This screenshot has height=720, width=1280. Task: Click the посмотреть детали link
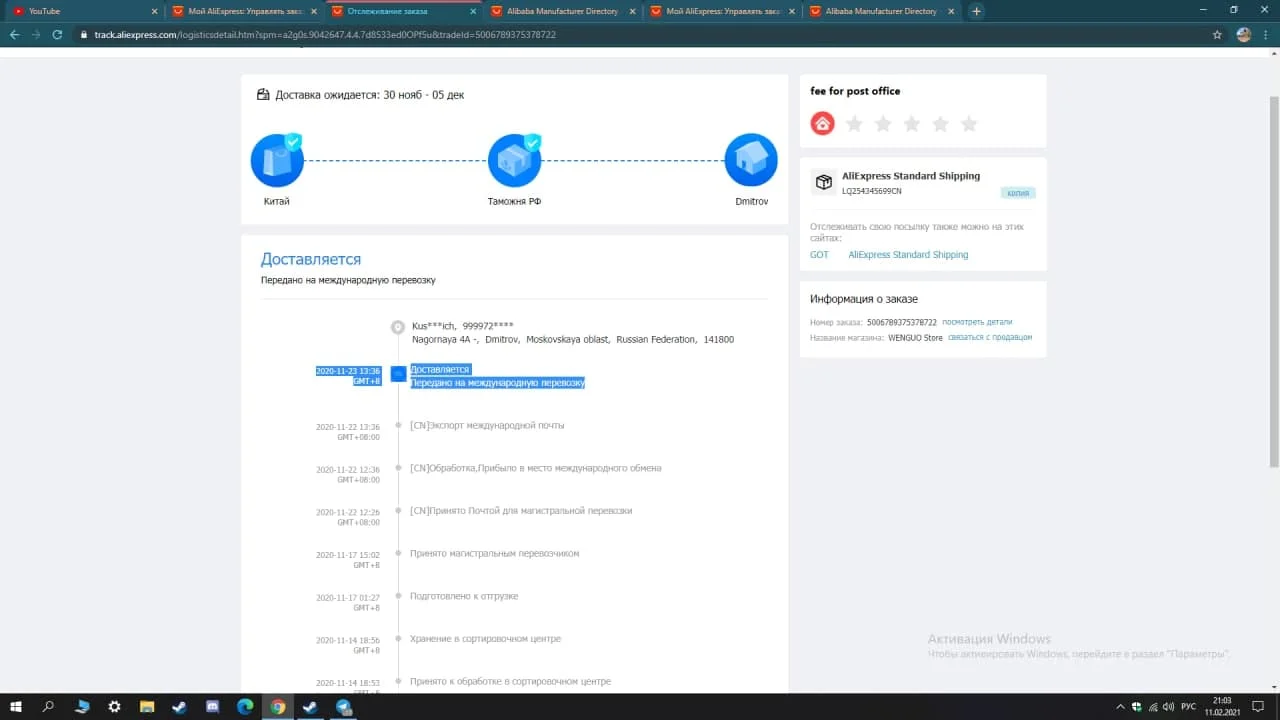(x=977, y=322)
